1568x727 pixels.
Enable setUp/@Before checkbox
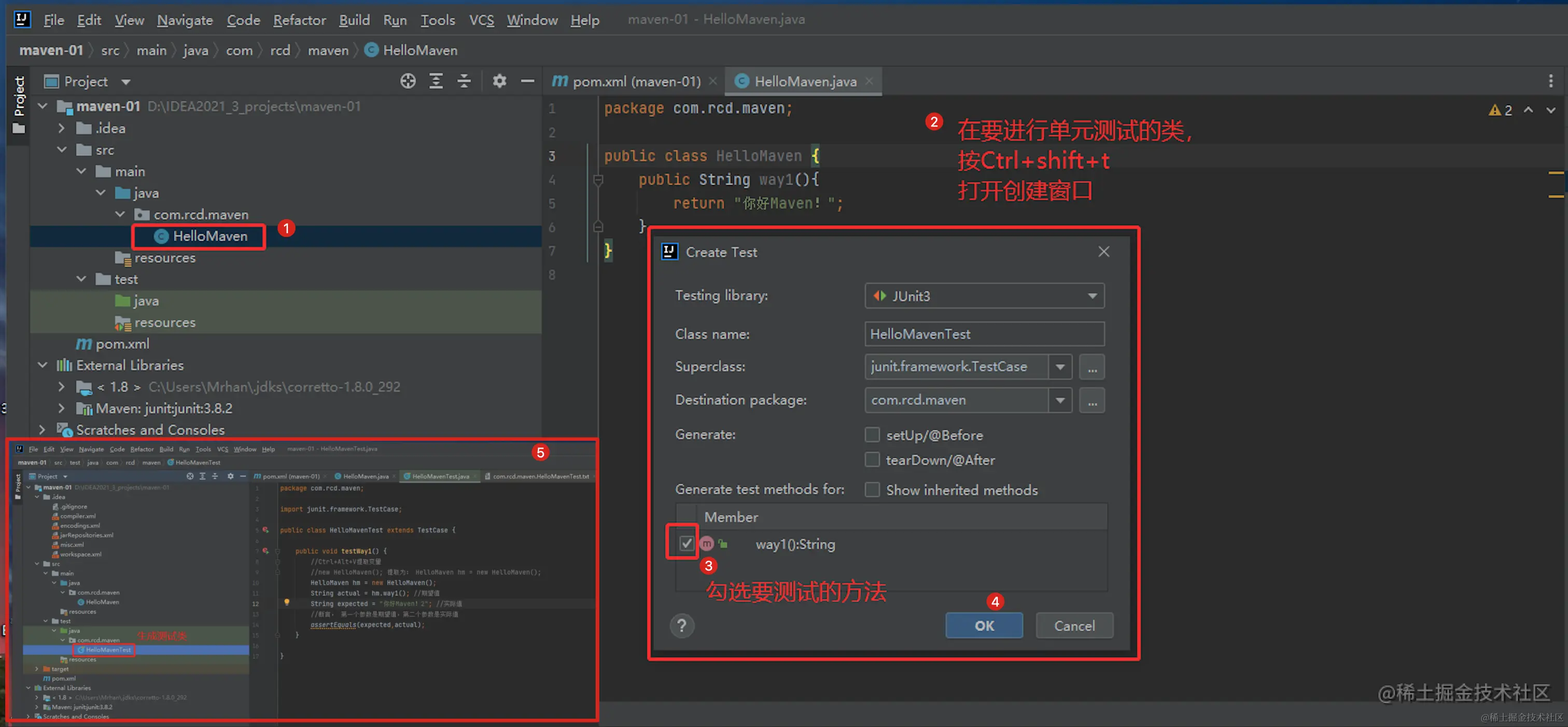pyautogui.click(x=872, y=435)
